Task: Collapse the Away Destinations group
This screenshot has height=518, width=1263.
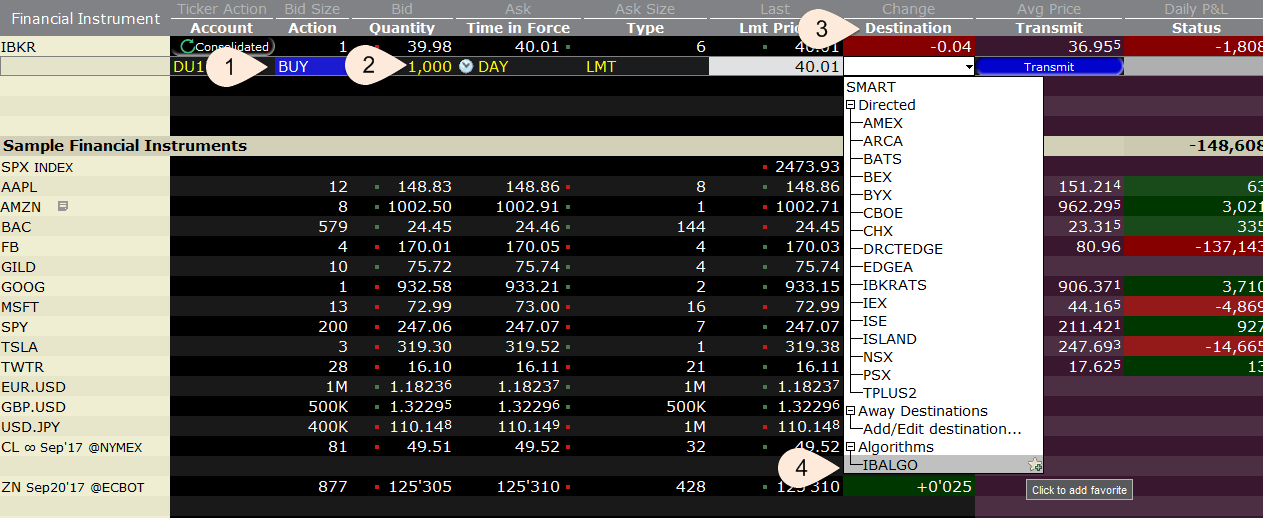Action: (850, 411)
